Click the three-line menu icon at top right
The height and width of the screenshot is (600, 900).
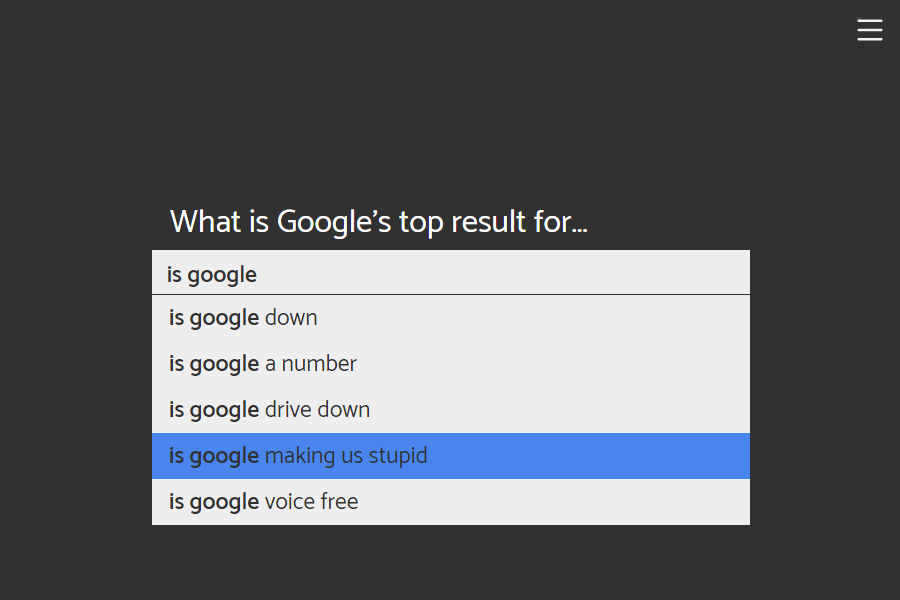pyautogui.click(x=870, y=30)
